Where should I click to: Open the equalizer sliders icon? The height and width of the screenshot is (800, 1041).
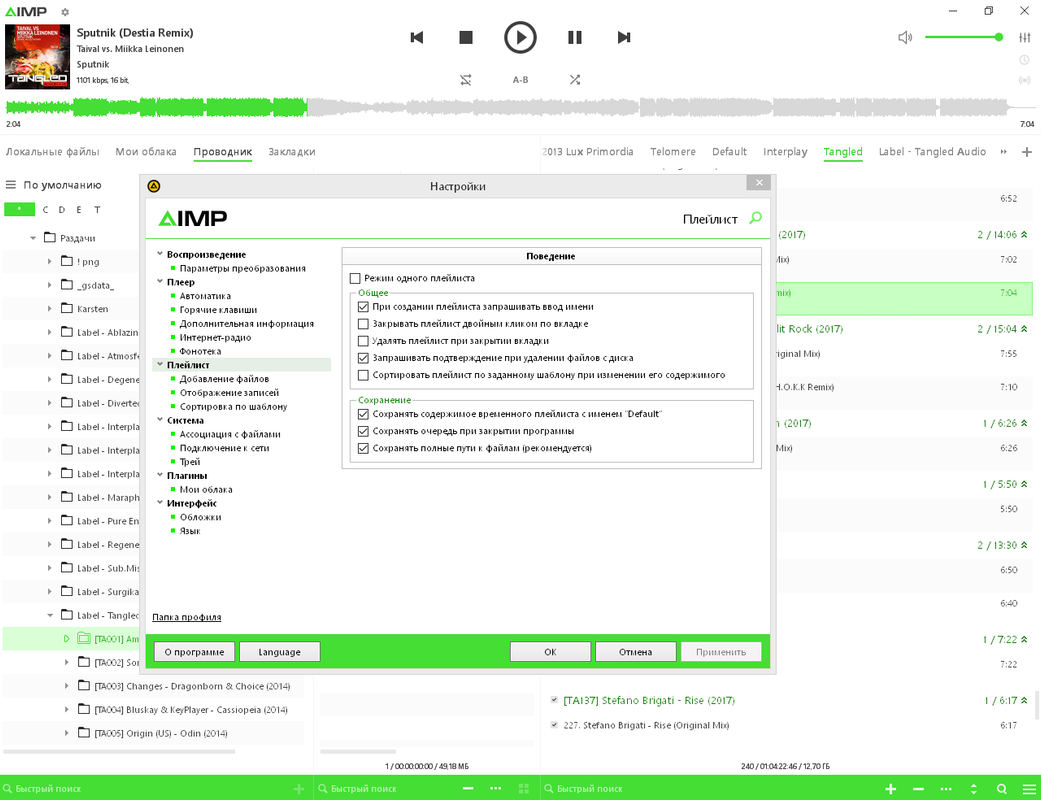pos(1024,37)
